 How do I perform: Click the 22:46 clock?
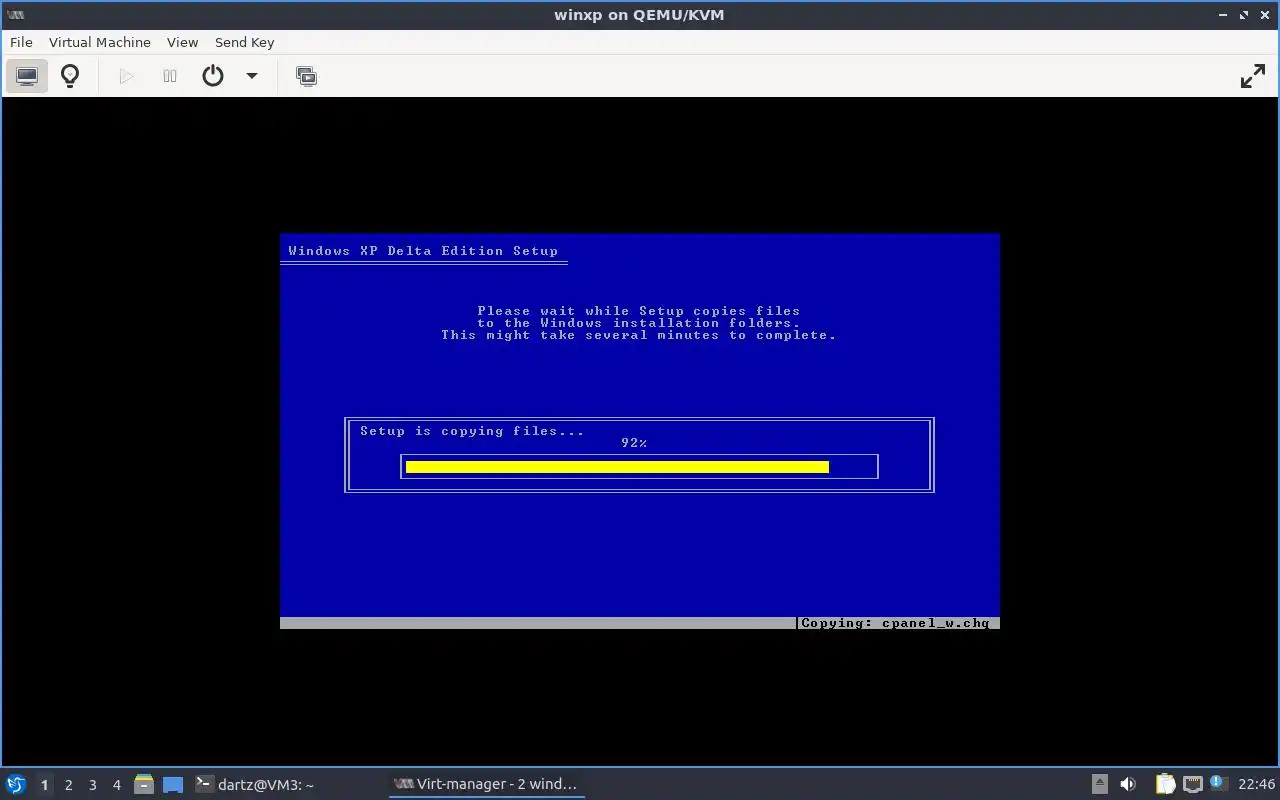click(1256, 784)
